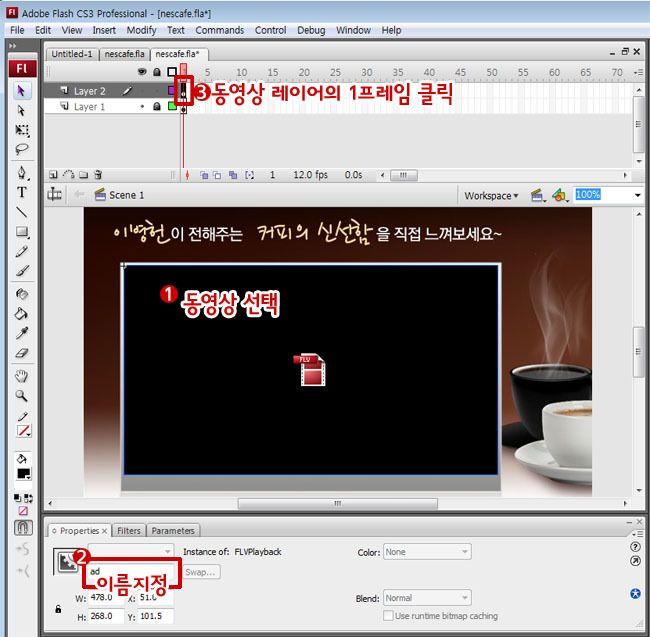The height and width of the screenshot is (637, 650).
Task: Select the Text tool
Action: [22, 192]
